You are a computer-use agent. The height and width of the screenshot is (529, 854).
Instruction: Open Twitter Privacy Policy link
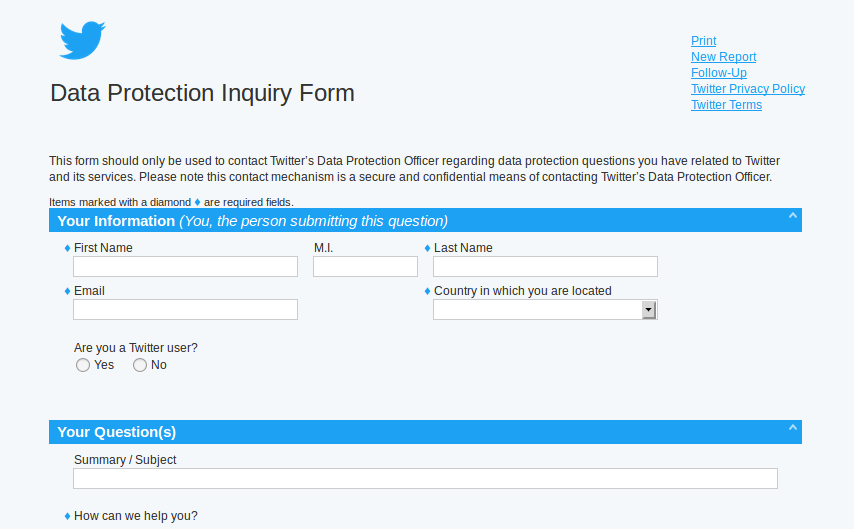747,89
